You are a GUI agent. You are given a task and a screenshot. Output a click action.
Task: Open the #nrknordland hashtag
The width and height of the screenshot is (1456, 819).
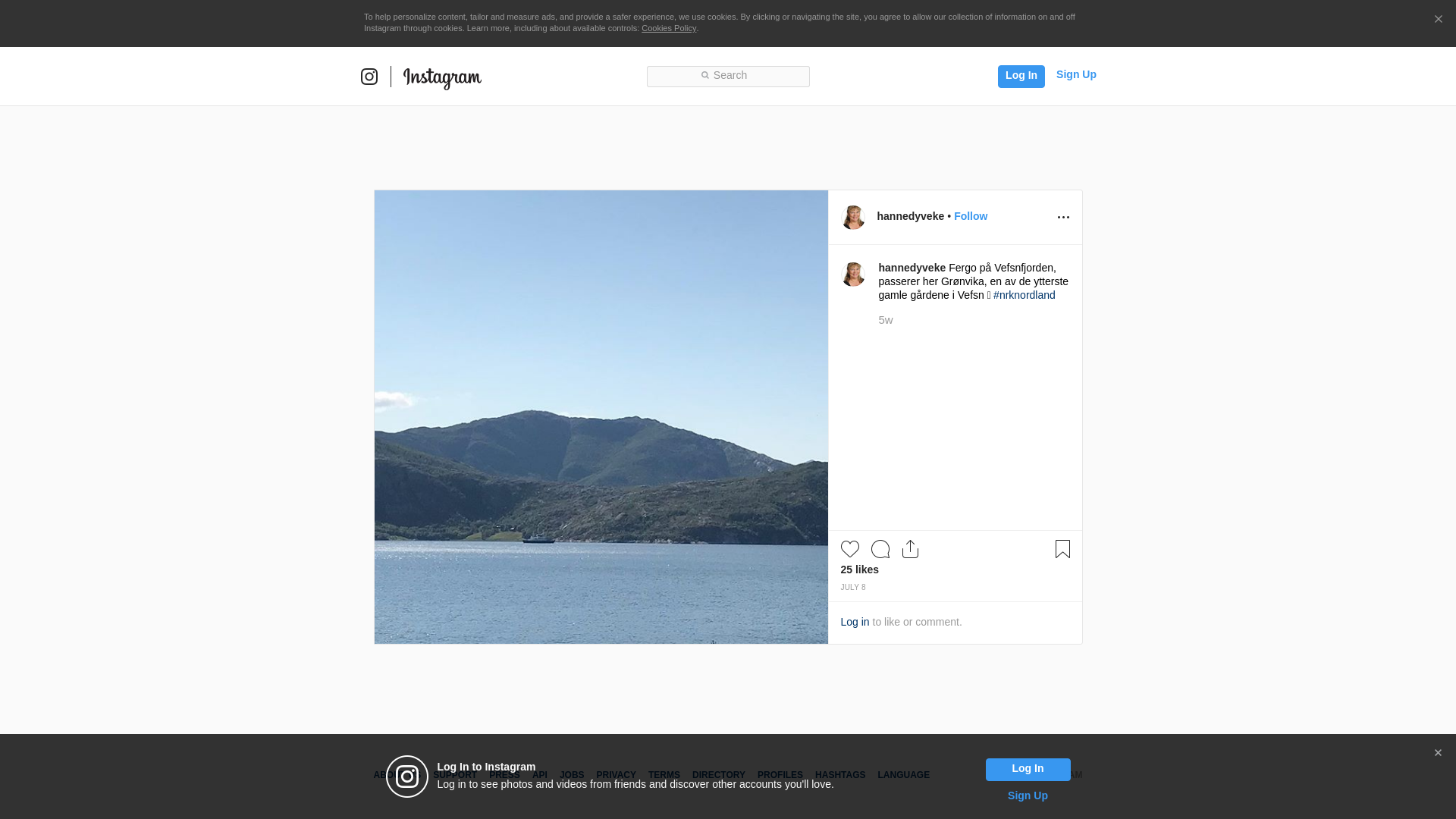(x=1024, y=295)
